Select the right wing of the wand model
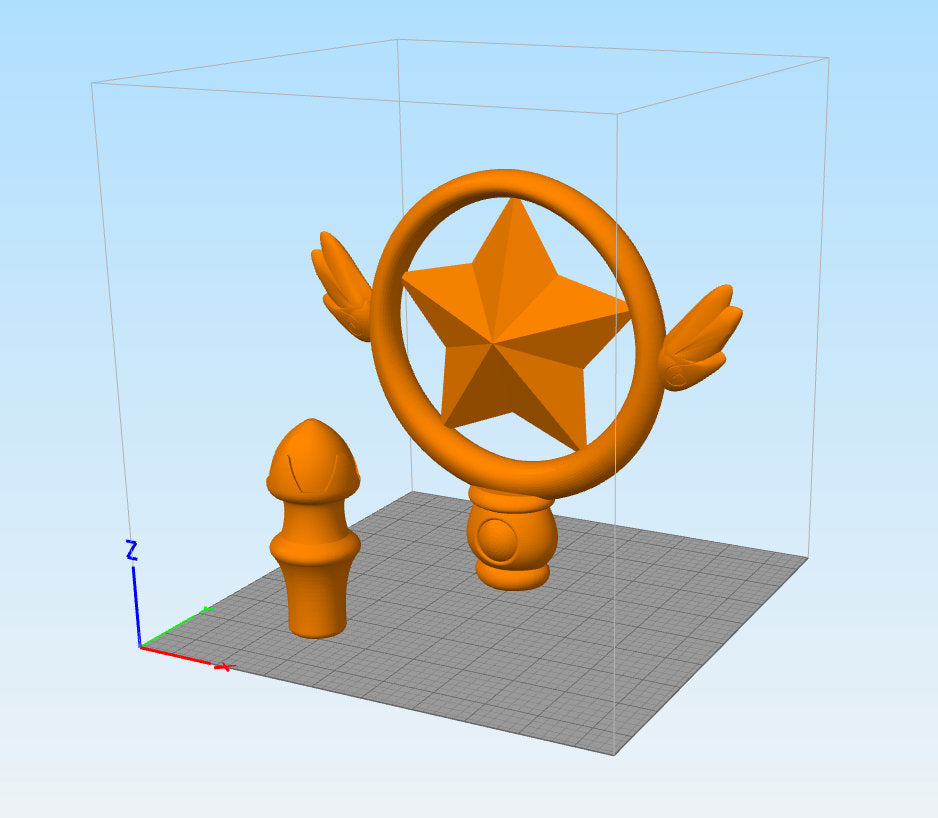 point(700,338)
